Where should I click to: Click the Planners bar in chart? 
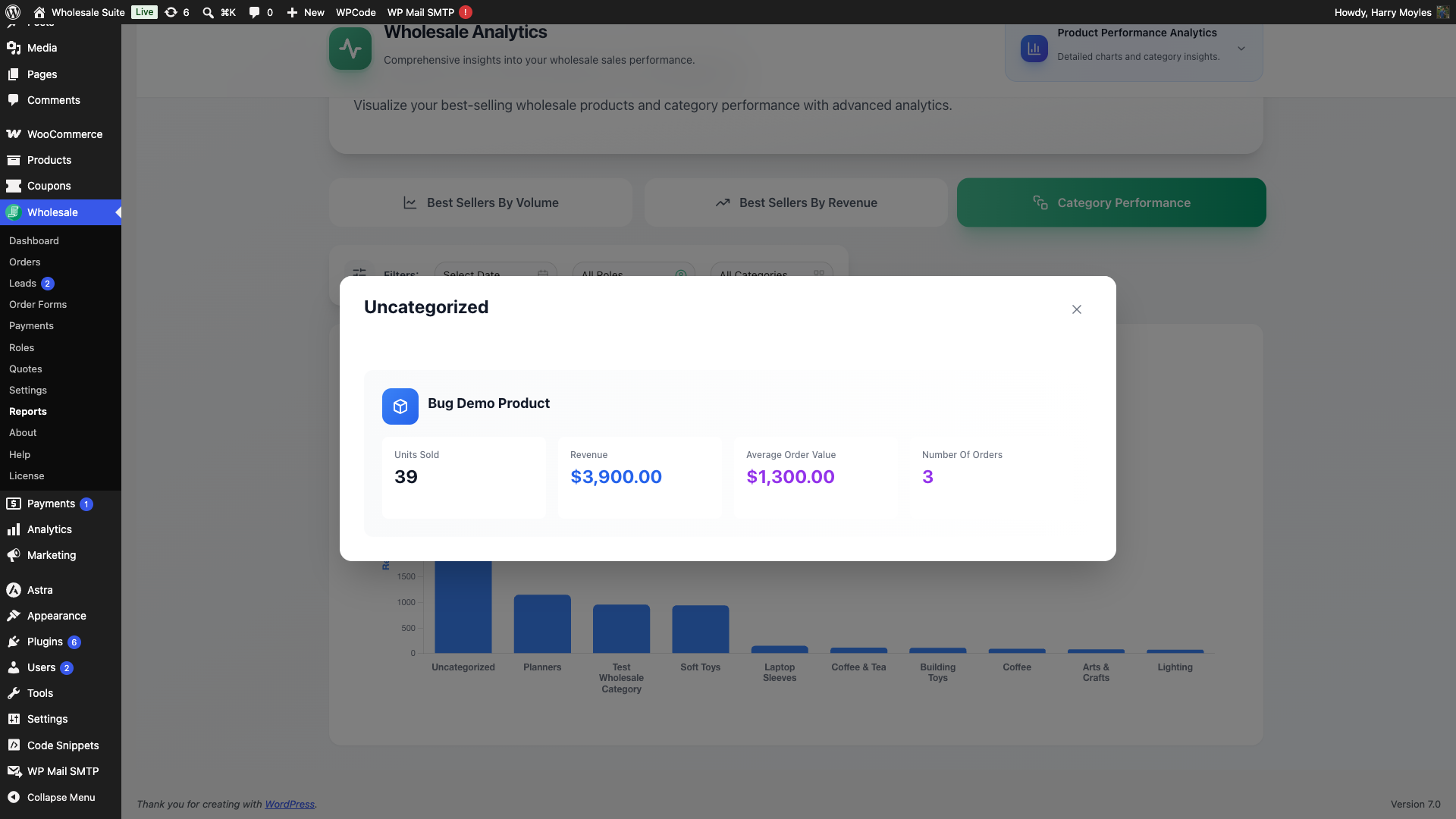tap(542, 624)
